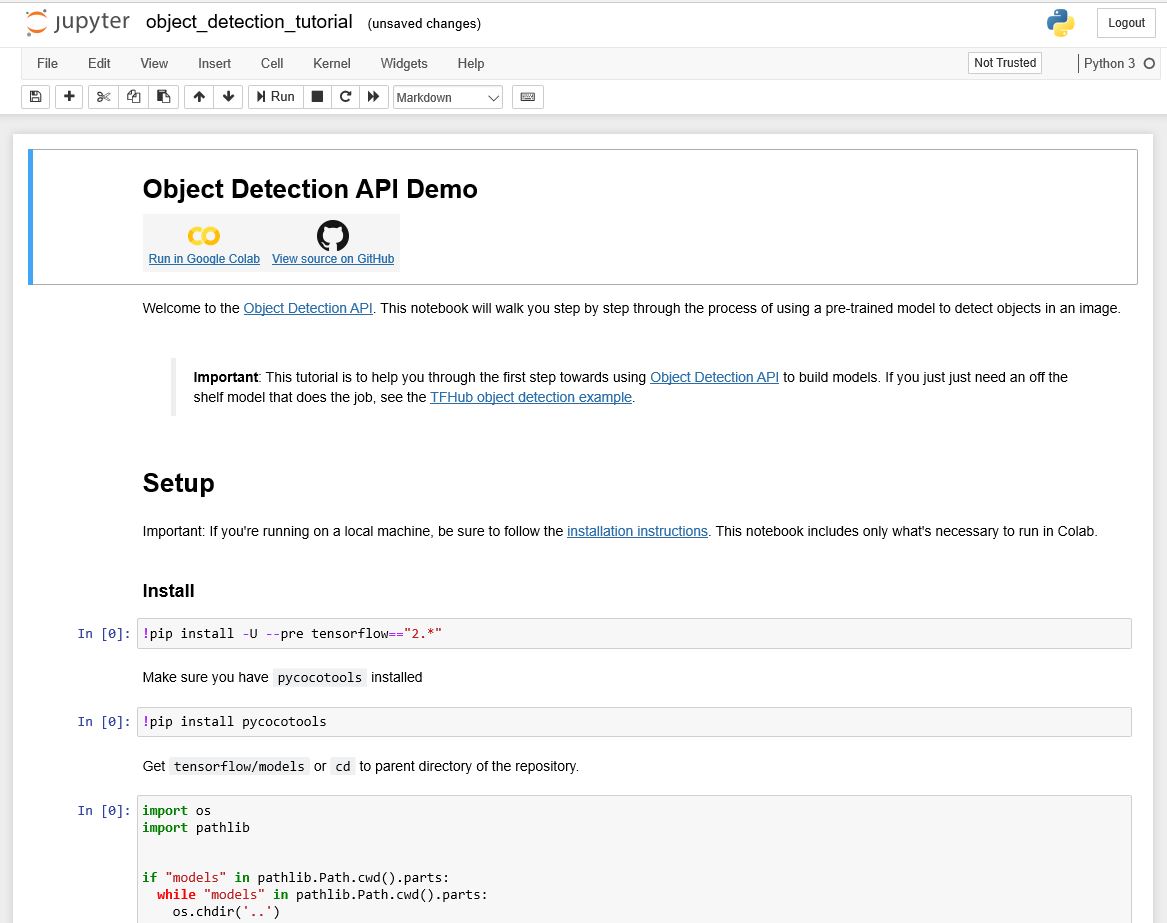
Task: Open the Widgets menu
Action: click(x=403, y=63)
